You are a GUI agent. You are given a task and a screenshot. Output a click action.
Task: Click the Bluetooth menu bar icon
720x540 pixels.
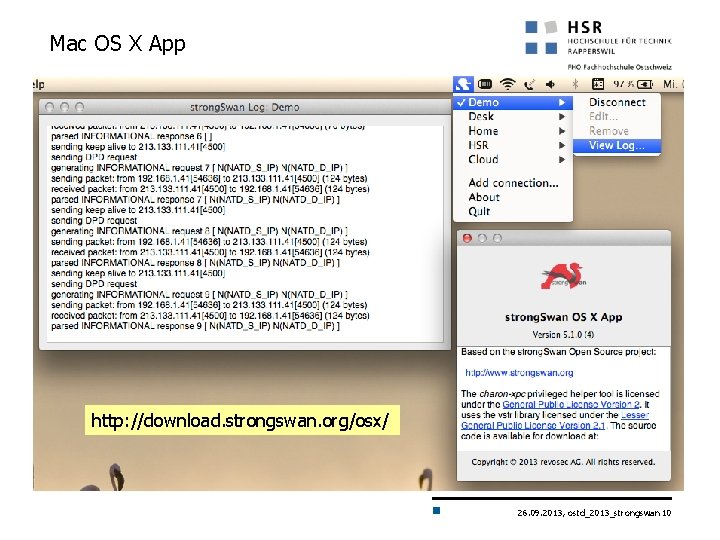click(x=575, y=84)
